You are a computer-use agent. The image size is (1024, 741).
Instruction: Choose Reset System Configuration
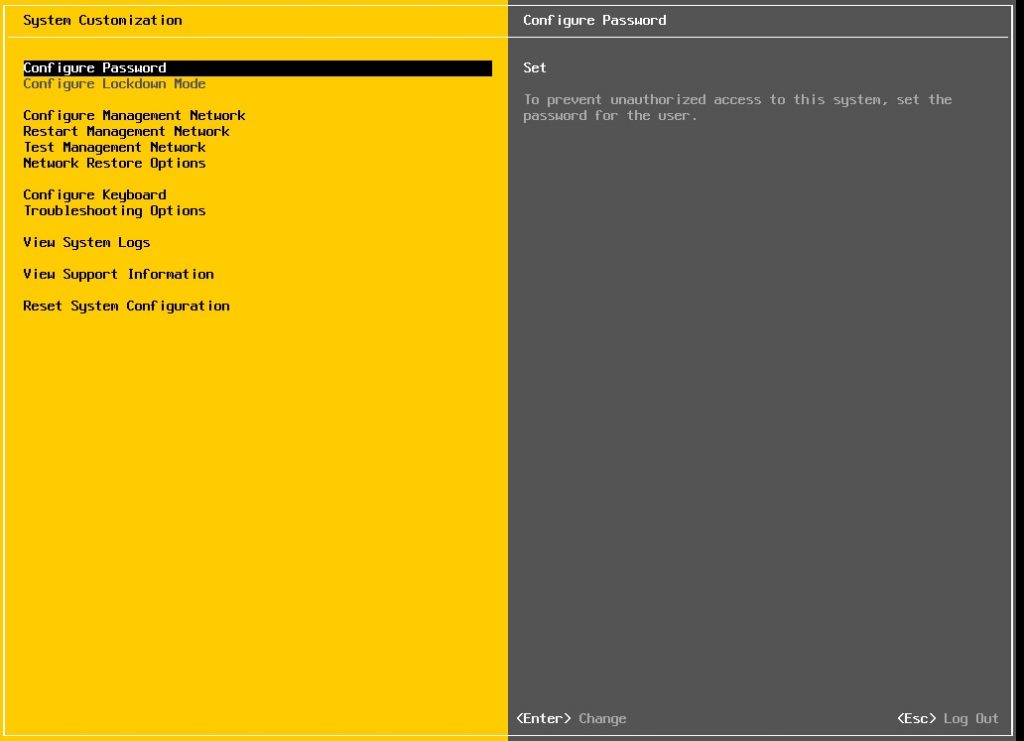[x=126, y=306]
